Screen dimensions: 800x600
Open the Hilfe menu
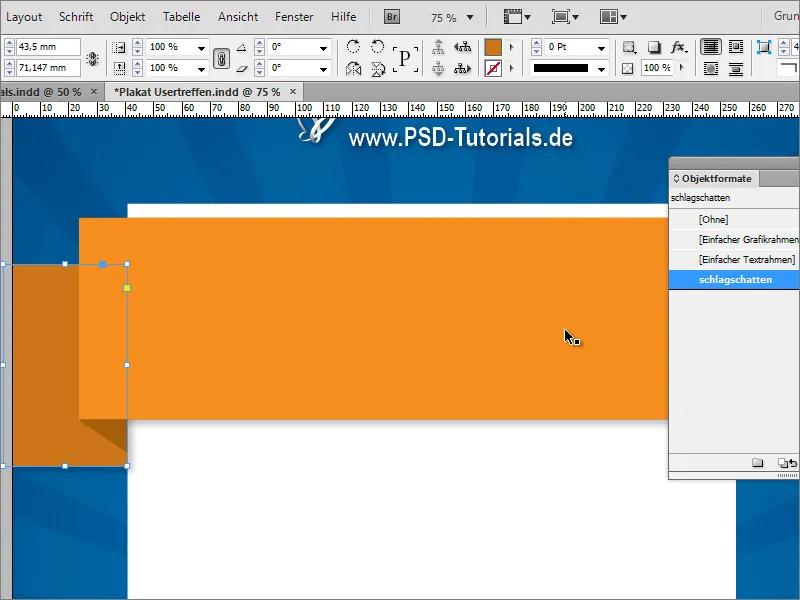[x=343, y=17]
